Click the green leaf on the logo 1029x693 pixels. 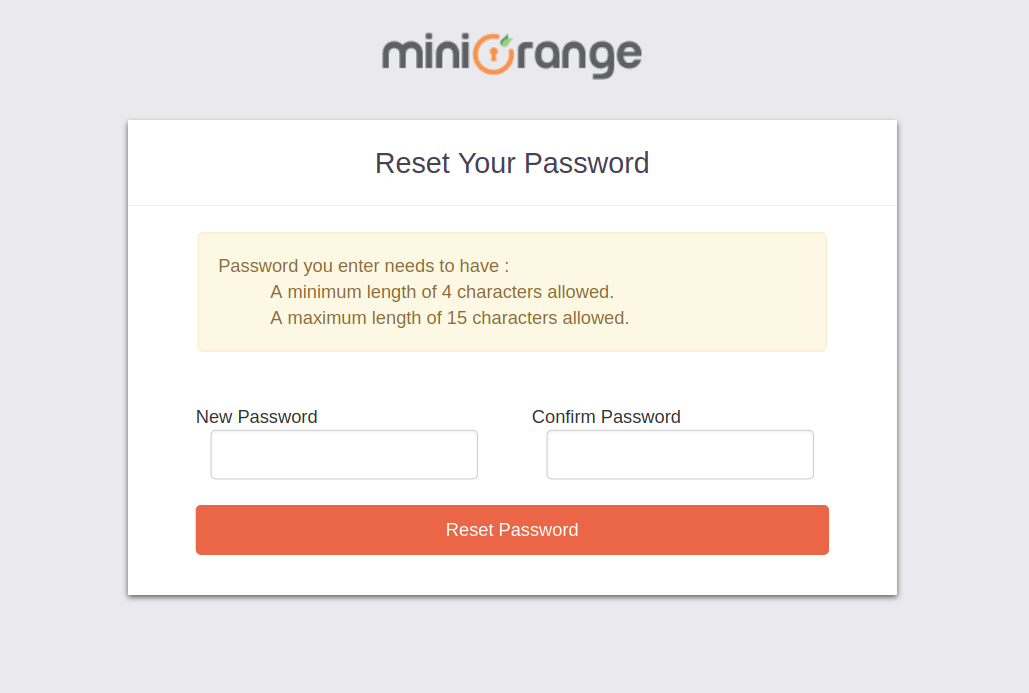pyautogui.click(x=506, y=40)
